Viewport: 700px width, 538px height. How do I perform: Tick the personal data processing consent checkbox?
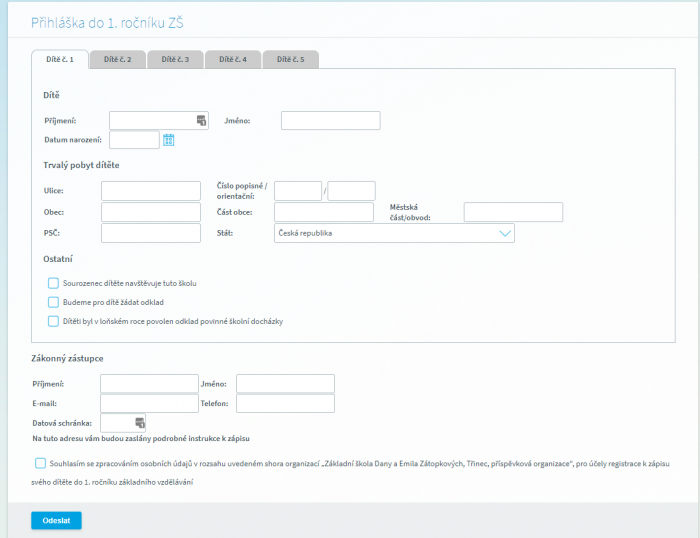[40, 463]
